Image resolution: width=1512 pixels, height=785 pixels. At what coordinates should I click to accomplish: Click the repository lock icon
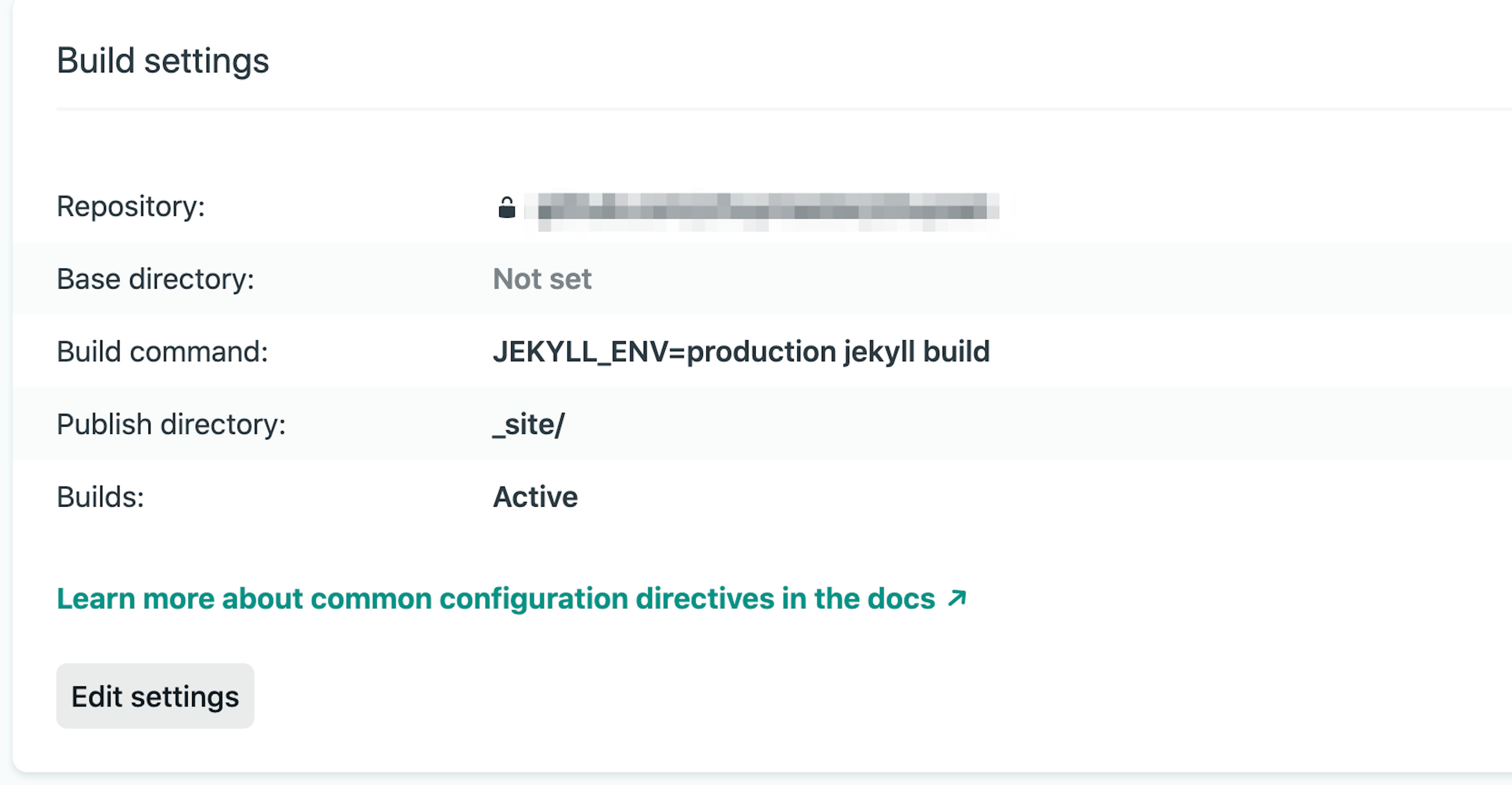pos(506,208)
